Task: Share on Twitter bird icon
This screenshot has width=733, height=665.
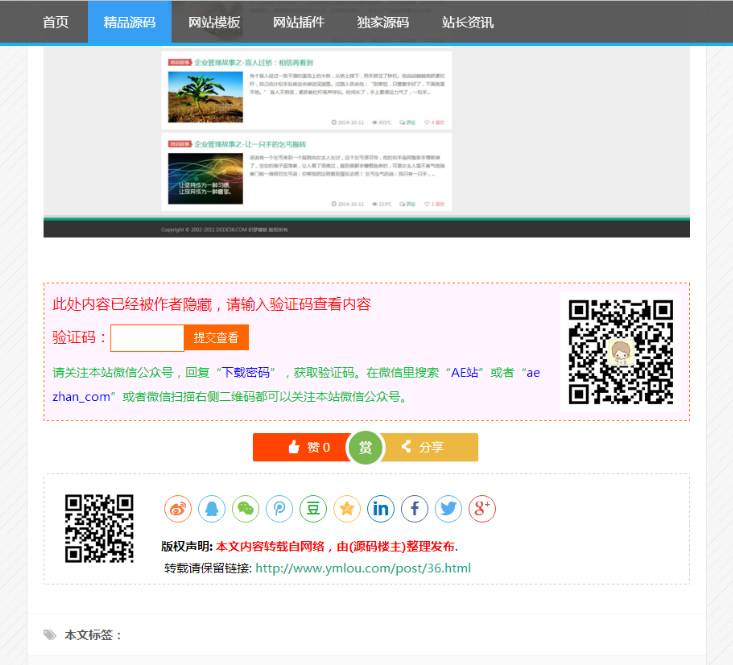Action: (449, 509)
